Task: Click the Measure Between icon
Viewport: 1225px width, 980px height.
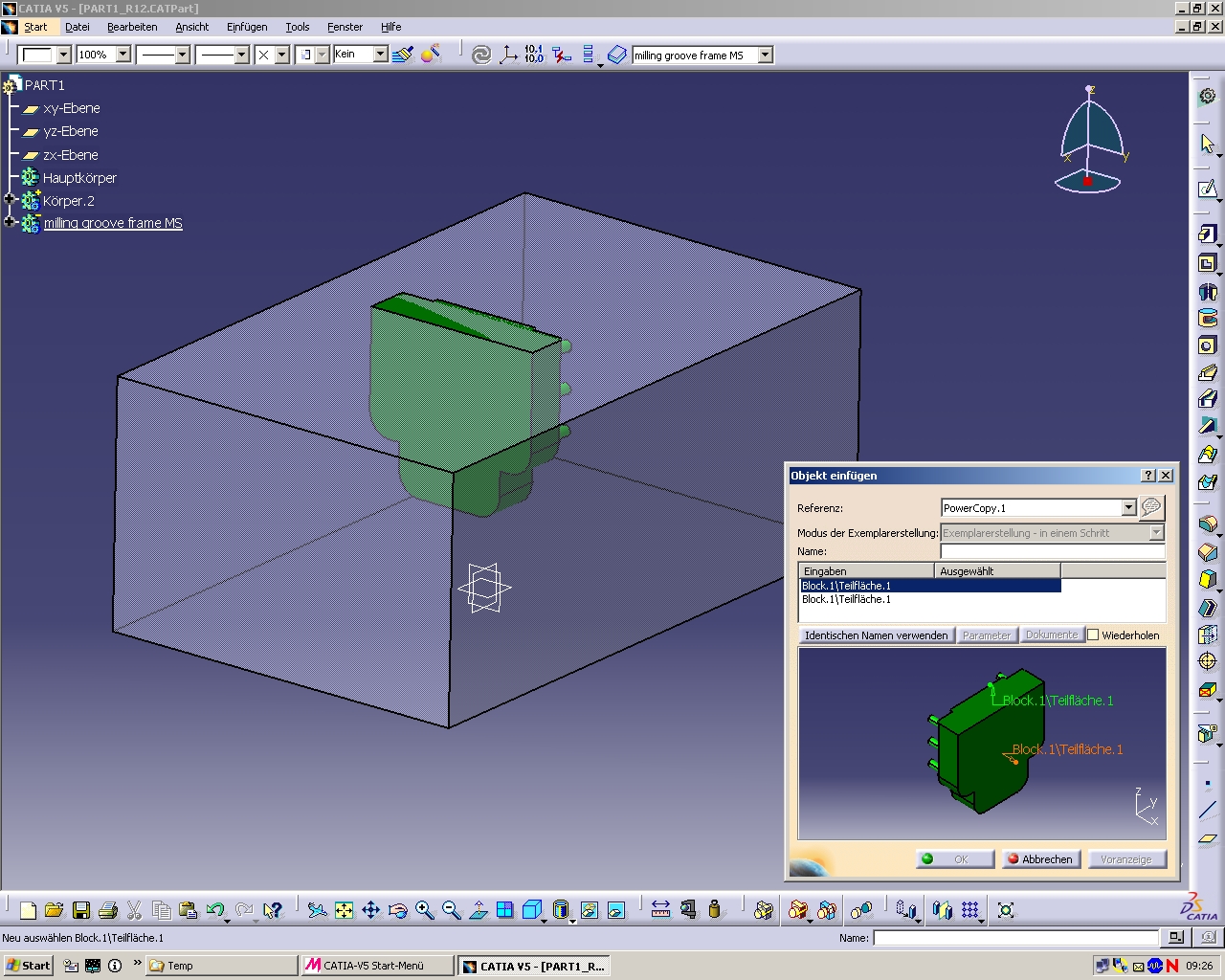Action: 660,910
